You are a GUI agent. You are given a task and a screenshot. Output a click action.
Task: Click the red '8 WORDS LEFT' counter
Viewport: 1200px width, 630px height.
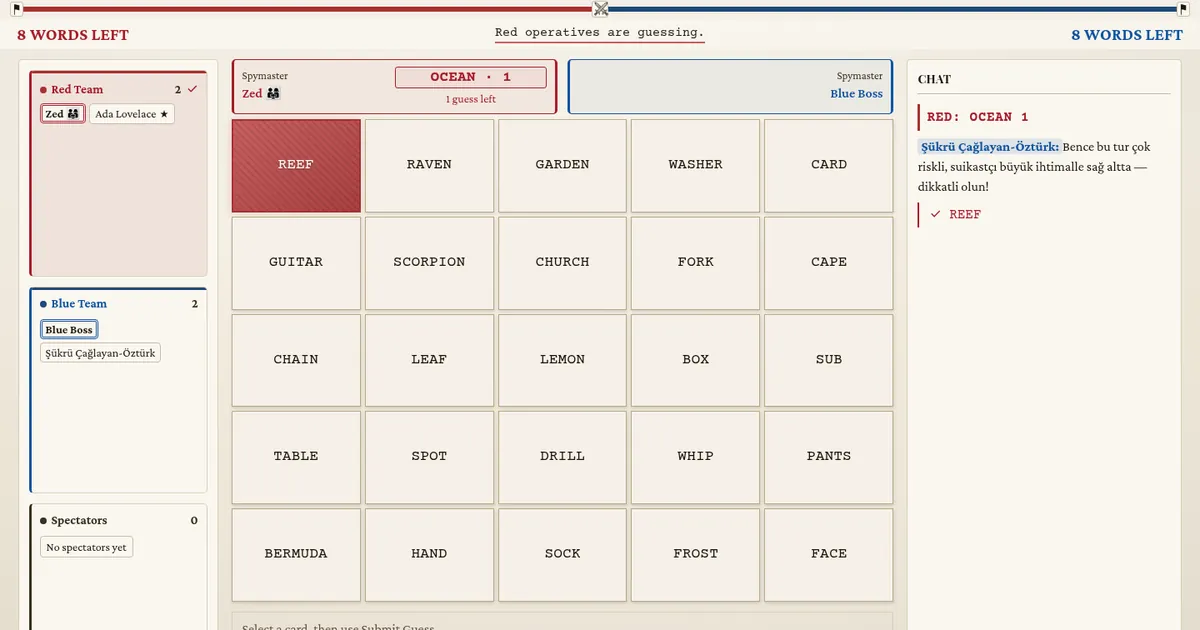pos(73,35)
